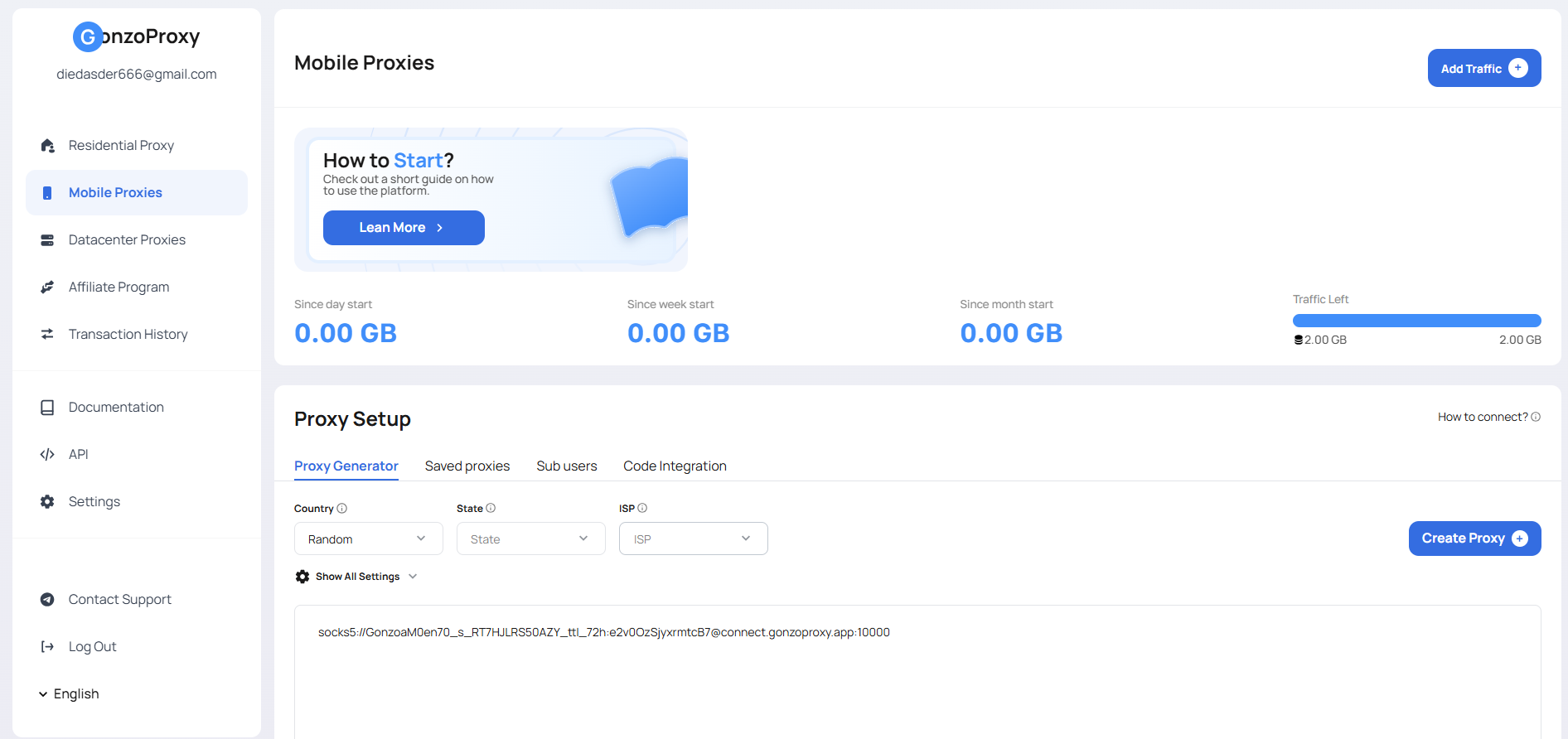Click the Log Out arrow icon
The width and height of the screenshot is (1568, 739).
click(x=47, y=647)
